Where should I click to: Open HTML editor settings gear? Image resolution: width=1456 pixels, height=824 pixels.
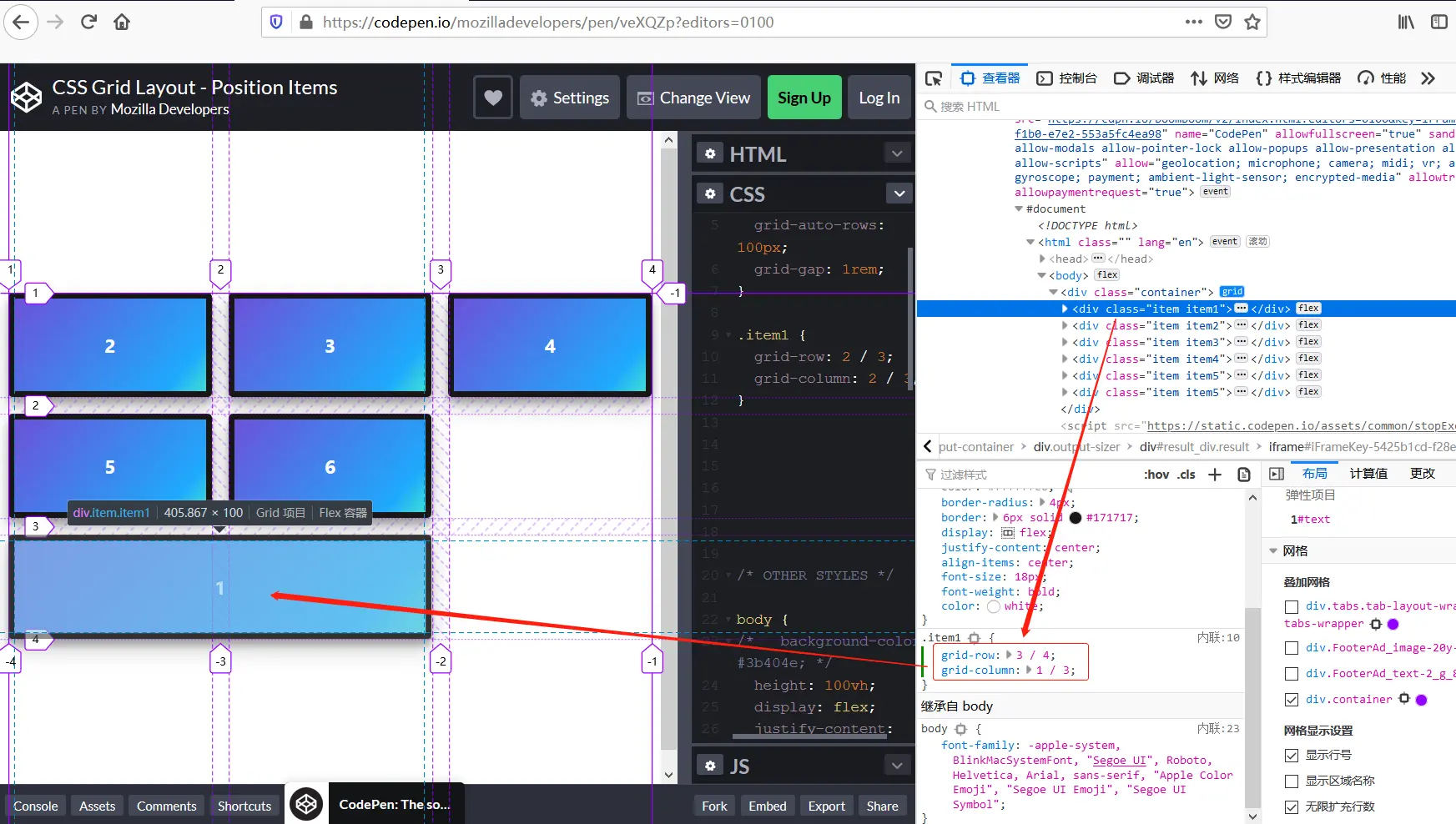click(x=710, y=153)
